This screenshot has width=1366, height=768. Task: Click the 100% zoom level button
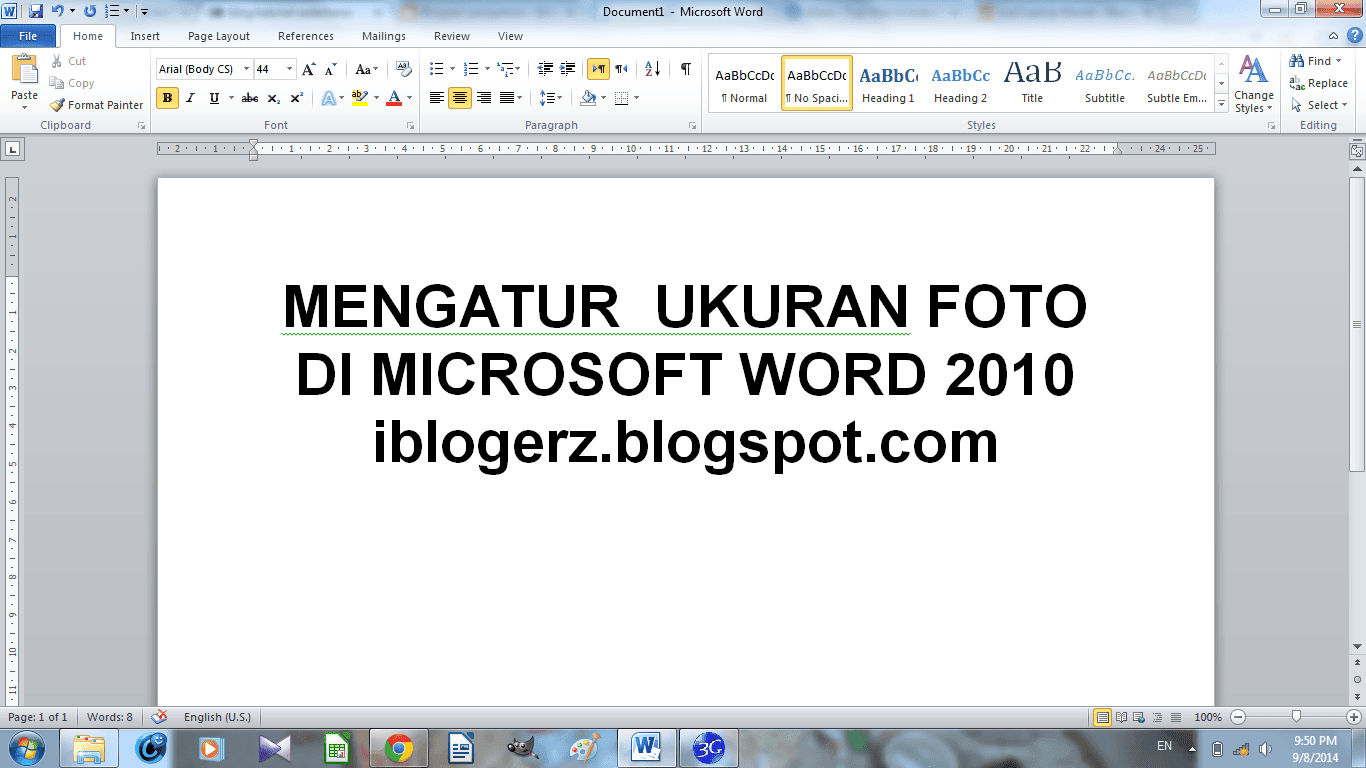(1208, 717)
